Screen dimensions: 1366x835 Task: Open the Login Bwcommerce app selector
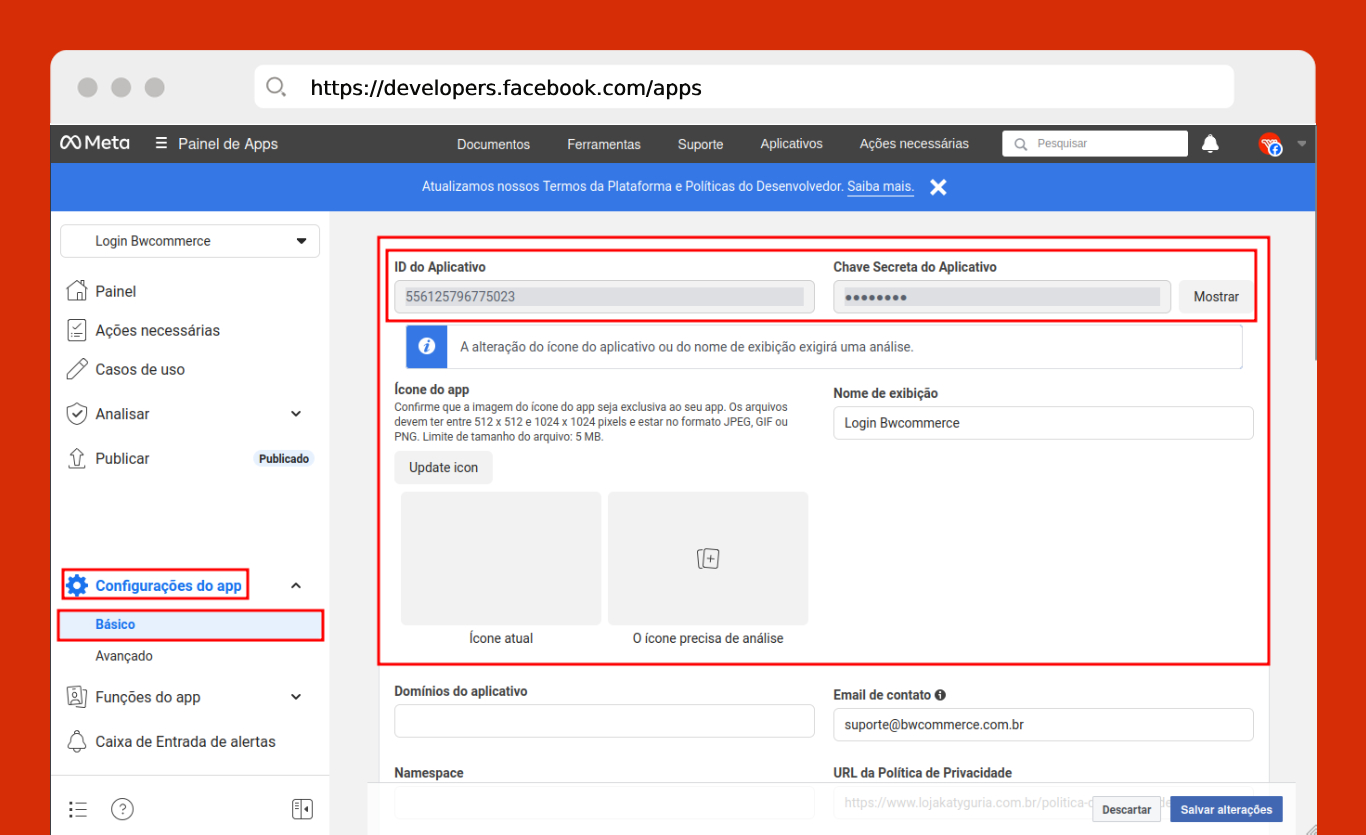(190, 241)
